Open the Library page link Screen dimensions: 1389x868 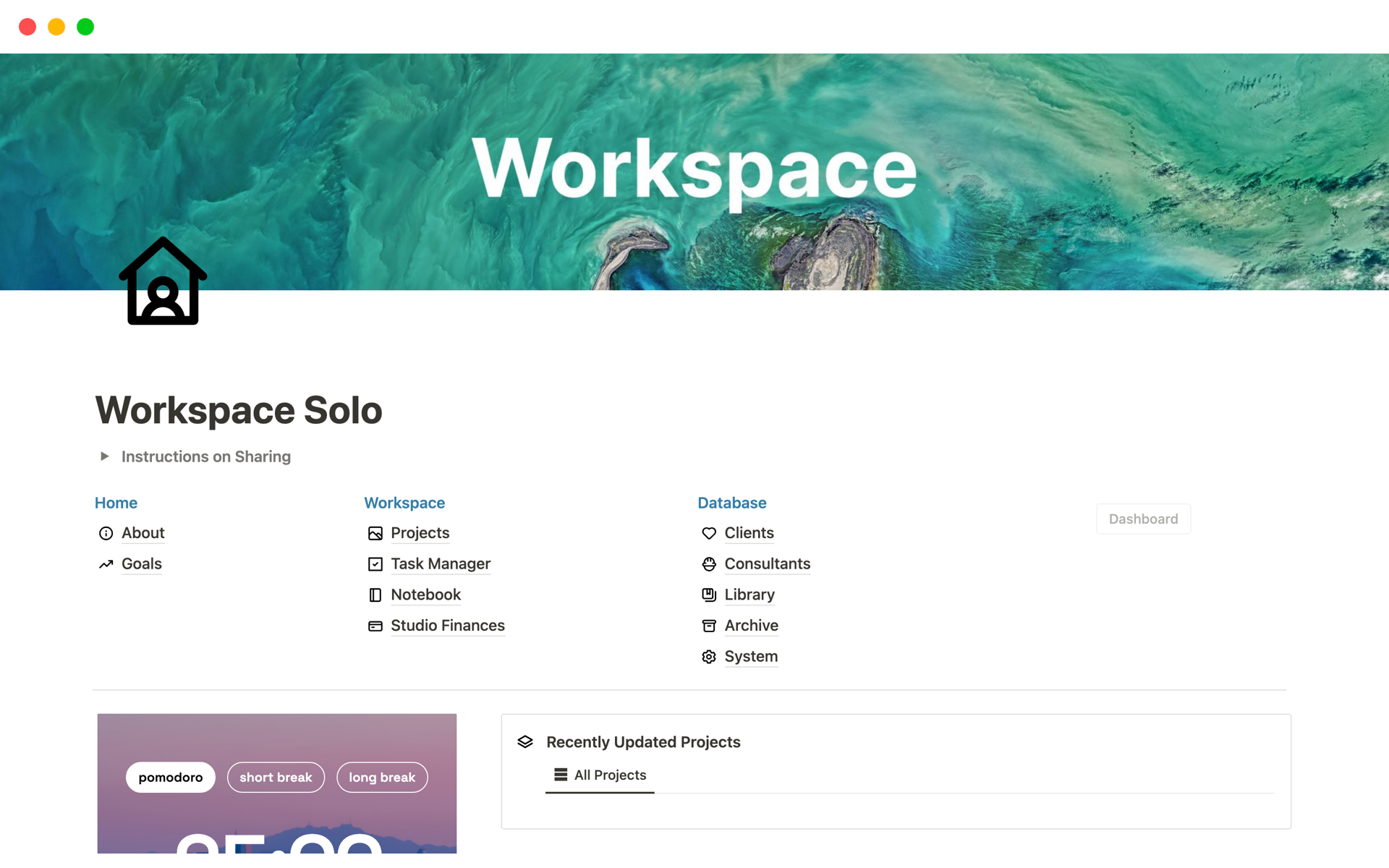point(749,595)
